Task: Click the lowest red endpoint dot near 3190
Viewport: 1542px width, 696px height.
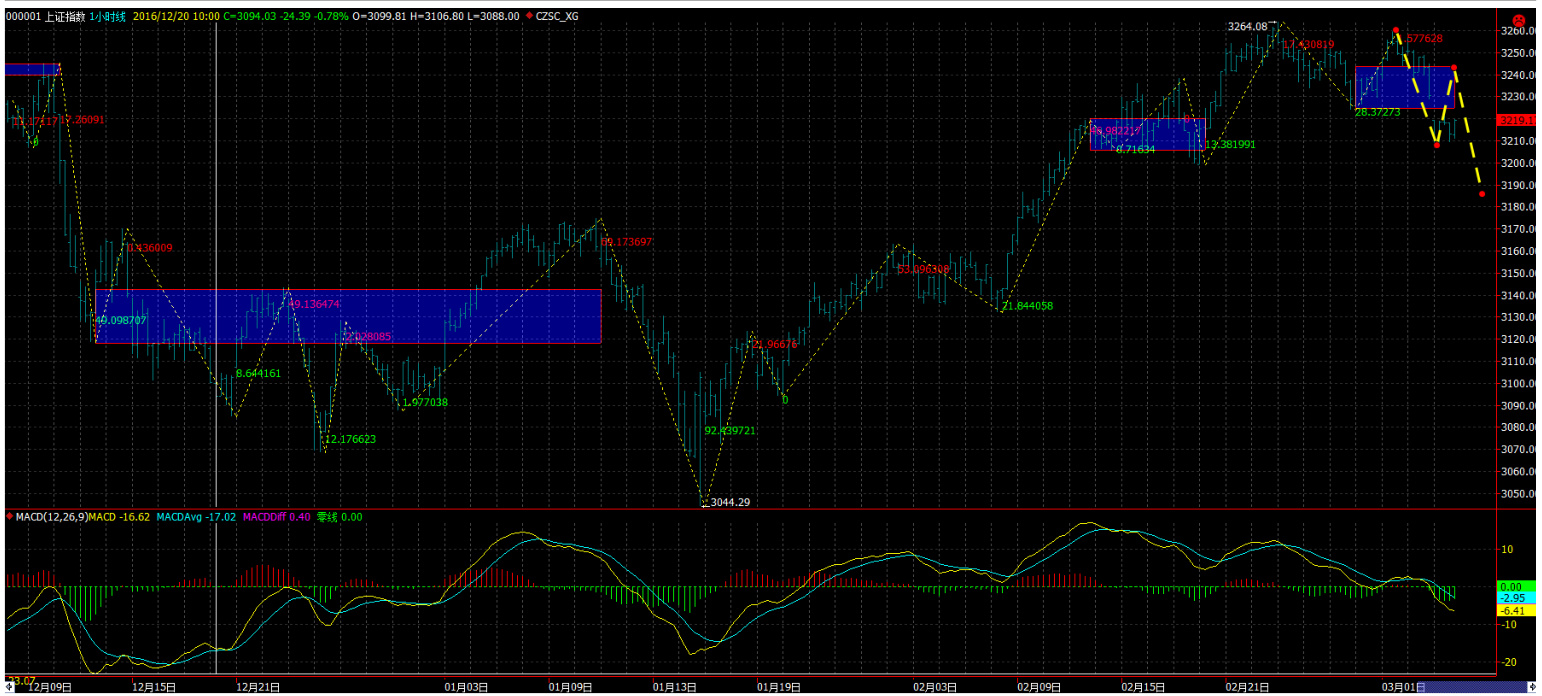Action: click(1482, 194)
